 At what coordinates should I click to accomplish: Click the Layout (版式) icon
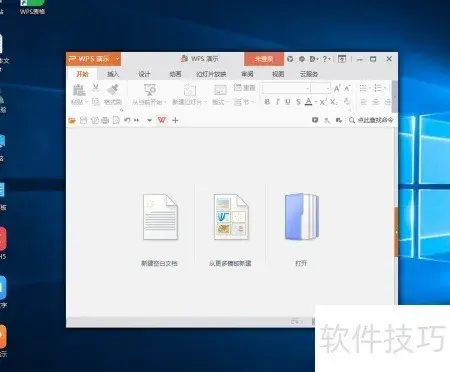pyautogui.click(x=220, y=90)
